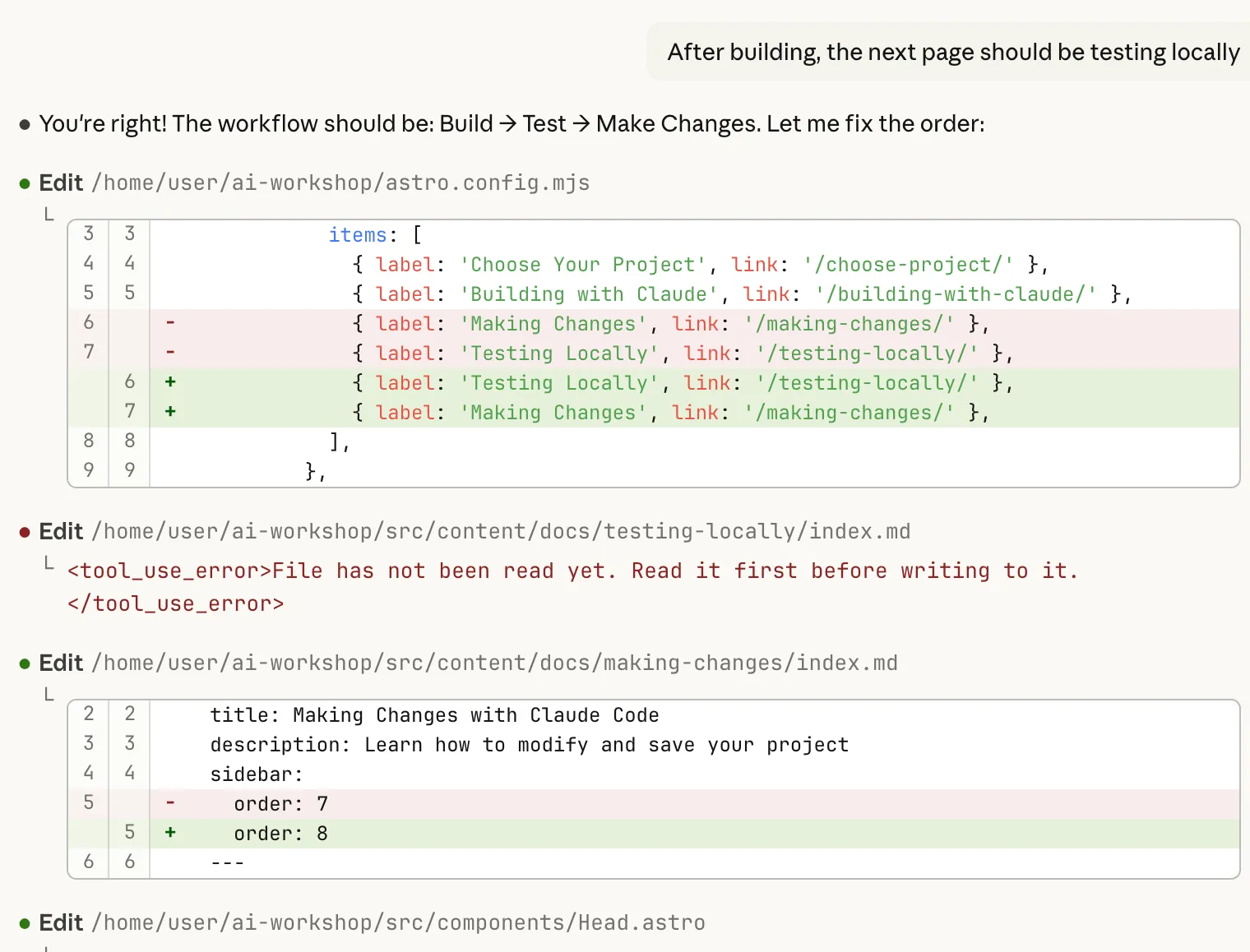
Task: Click the minus marker on removed 'Making Changes' line
Action: pos(170,323)
